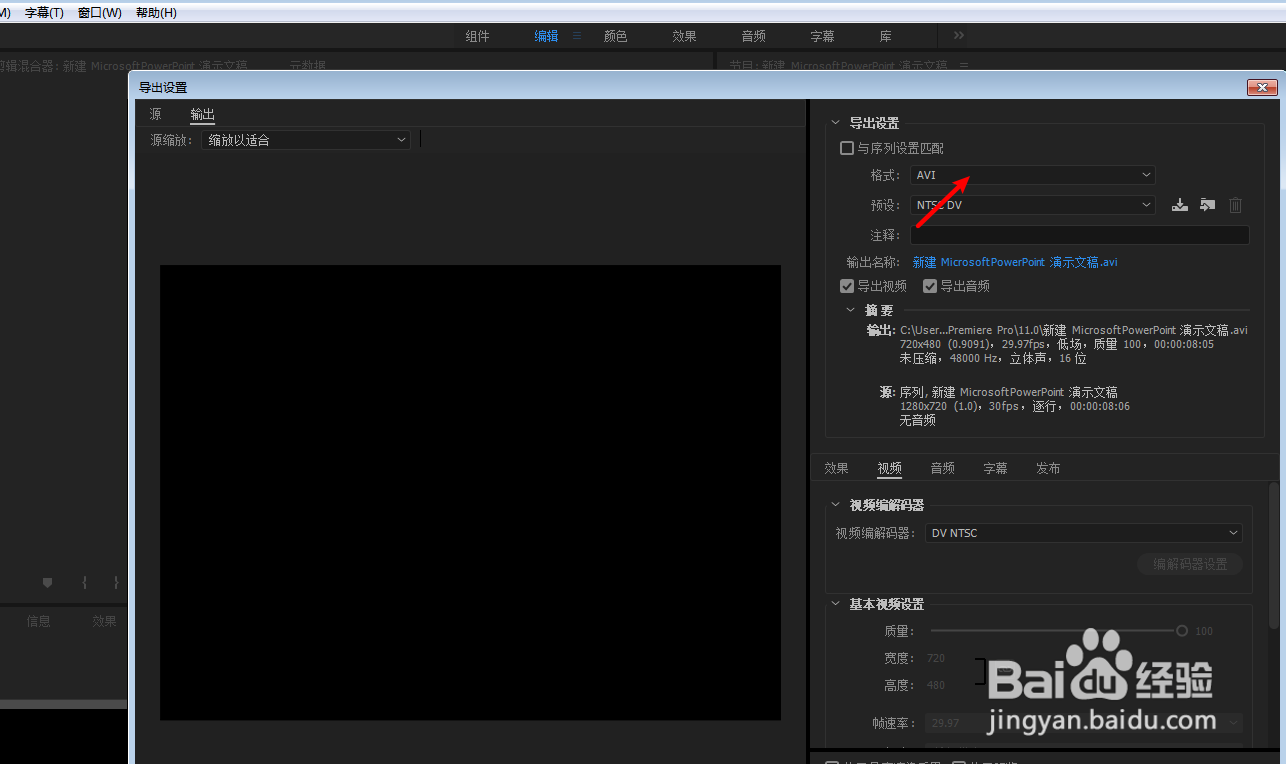The height and width of the screenshot is (764, 1286).
Task: Save a new export preset
Action: click(x=1179, y=205)
